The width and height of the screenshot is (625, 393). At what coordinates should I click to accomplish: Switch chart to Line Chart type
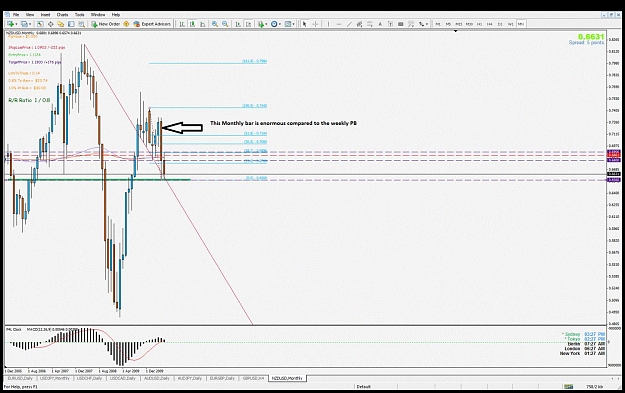[202, 24]
